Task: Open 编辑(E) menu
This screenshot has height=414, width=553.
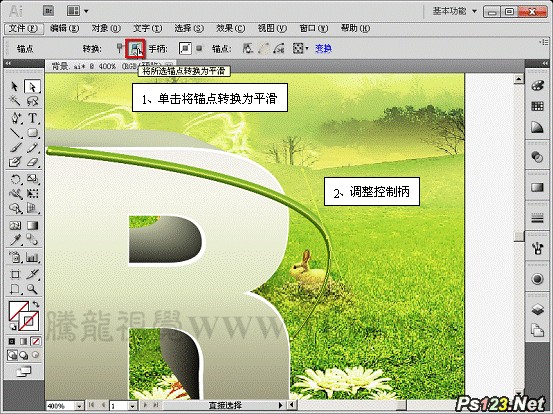Action: tap(64, 29)
